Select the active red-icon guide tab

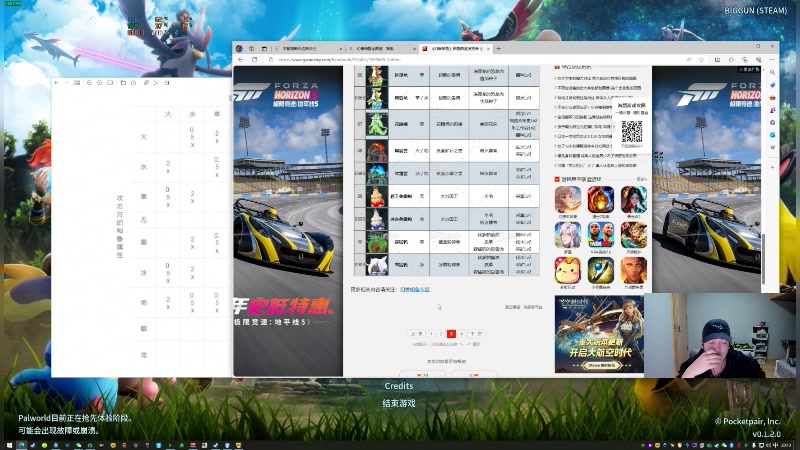(456, 48)
